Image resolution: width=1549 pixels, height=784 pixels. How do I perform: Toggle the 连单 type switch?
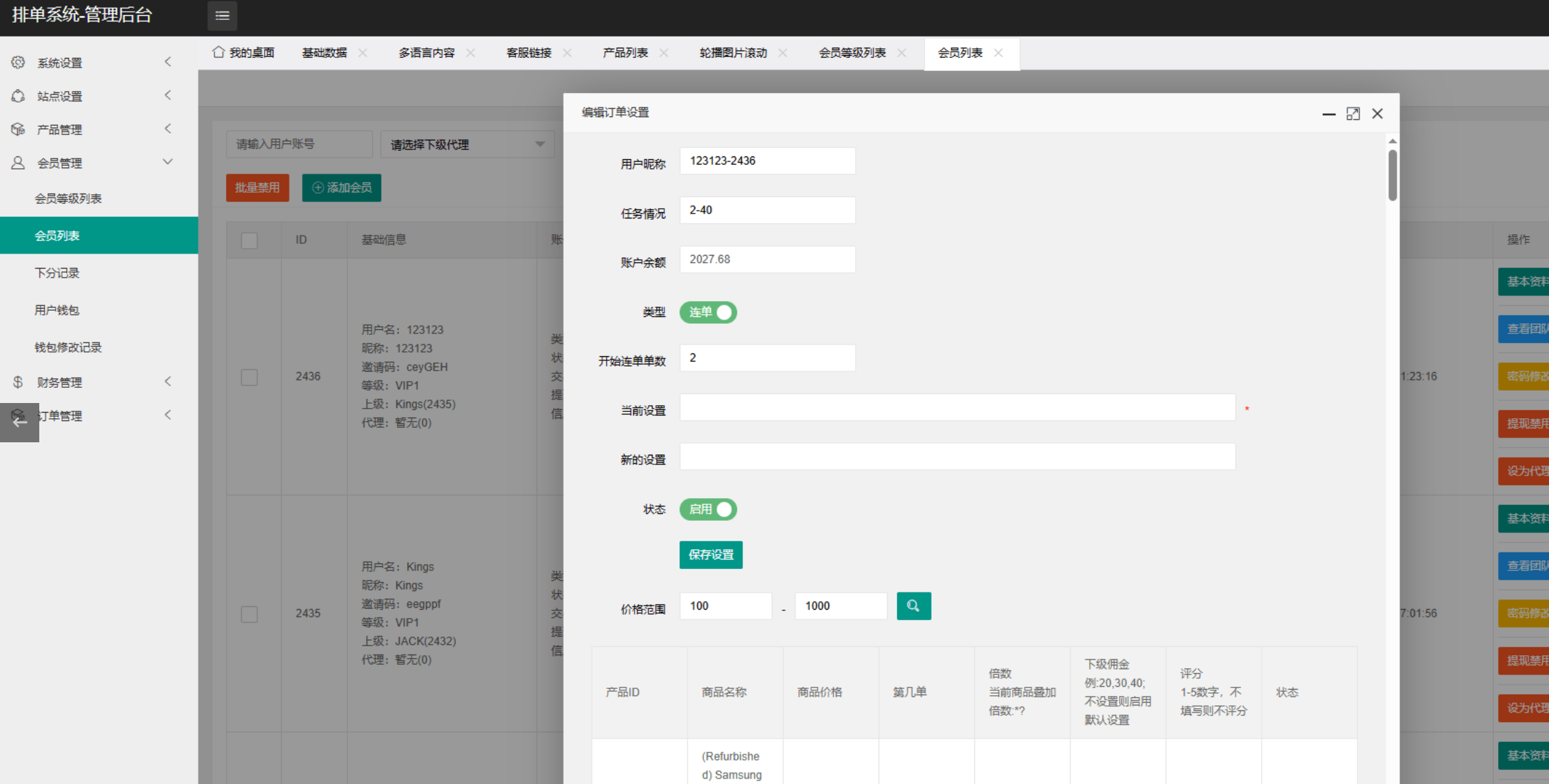708,313
